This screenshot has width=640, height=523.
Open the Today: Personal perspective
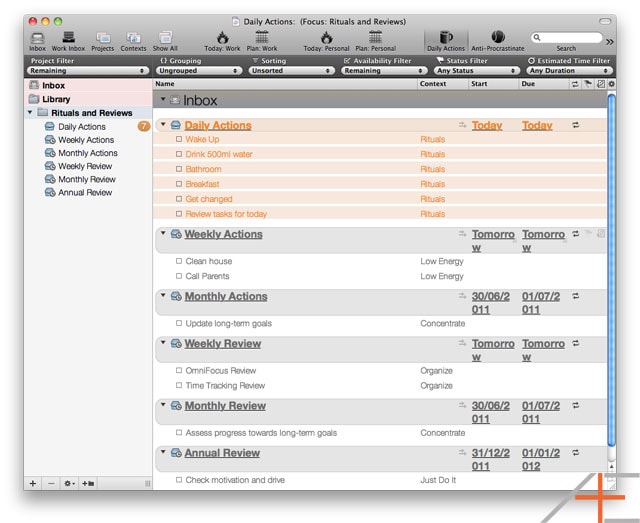tap(326, 42)
